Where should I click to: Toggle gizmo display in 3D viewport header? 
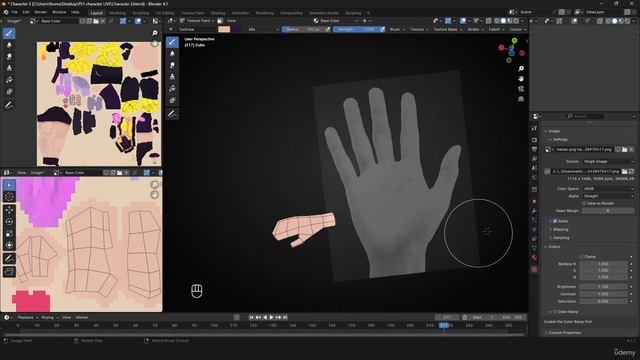click(448, 20)
